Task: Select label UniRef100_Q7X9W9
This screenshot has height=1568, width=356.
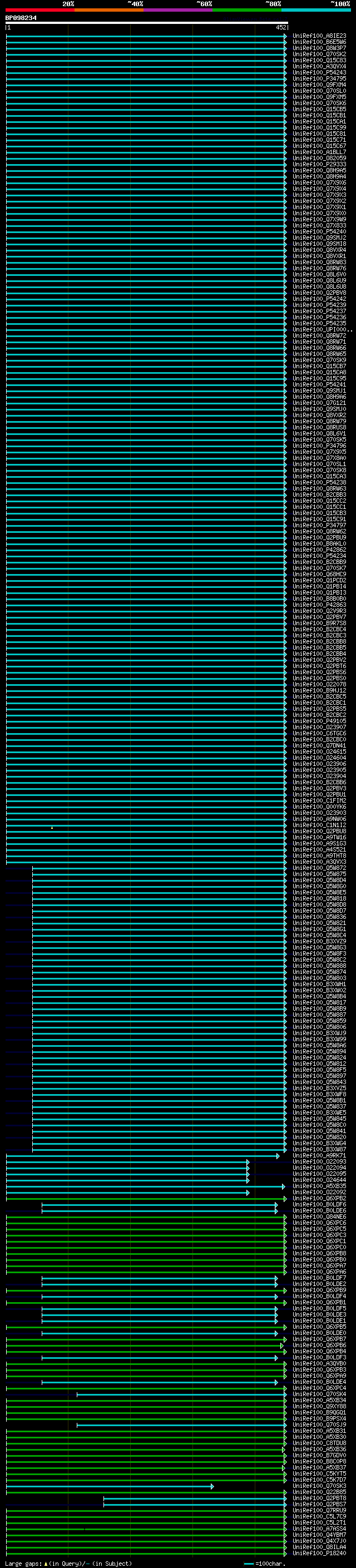Action: point(319,219)
